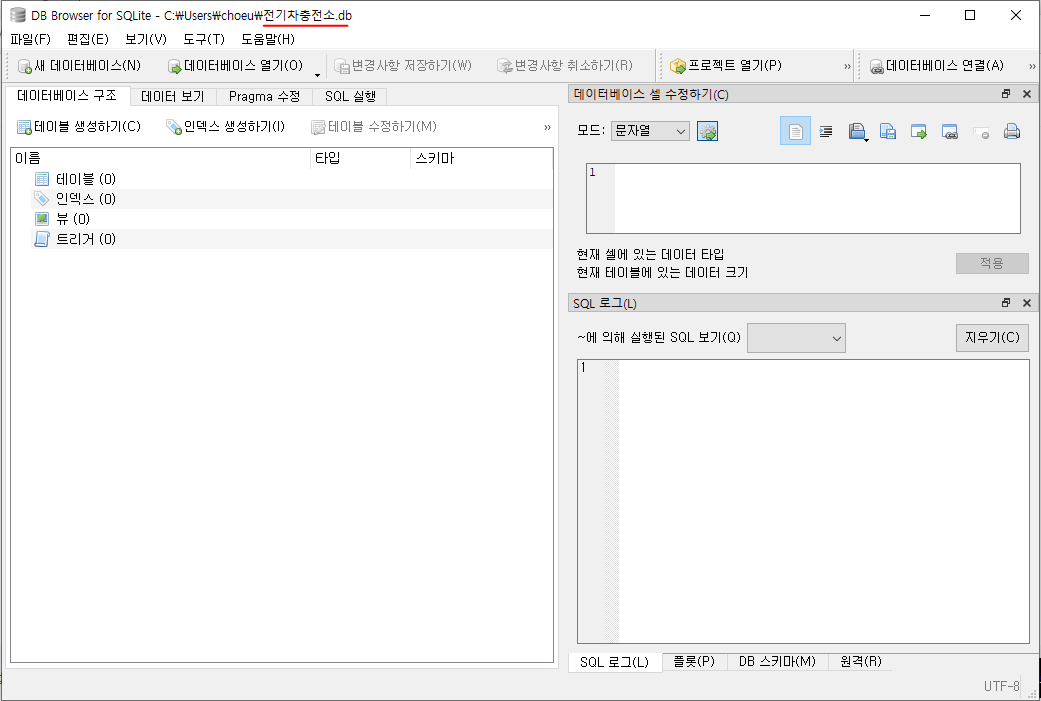Screen dimensions: 1041x701
Task: Toggle the indent/word wrap icon in the cell editor
Action: [x=826, y=131]
